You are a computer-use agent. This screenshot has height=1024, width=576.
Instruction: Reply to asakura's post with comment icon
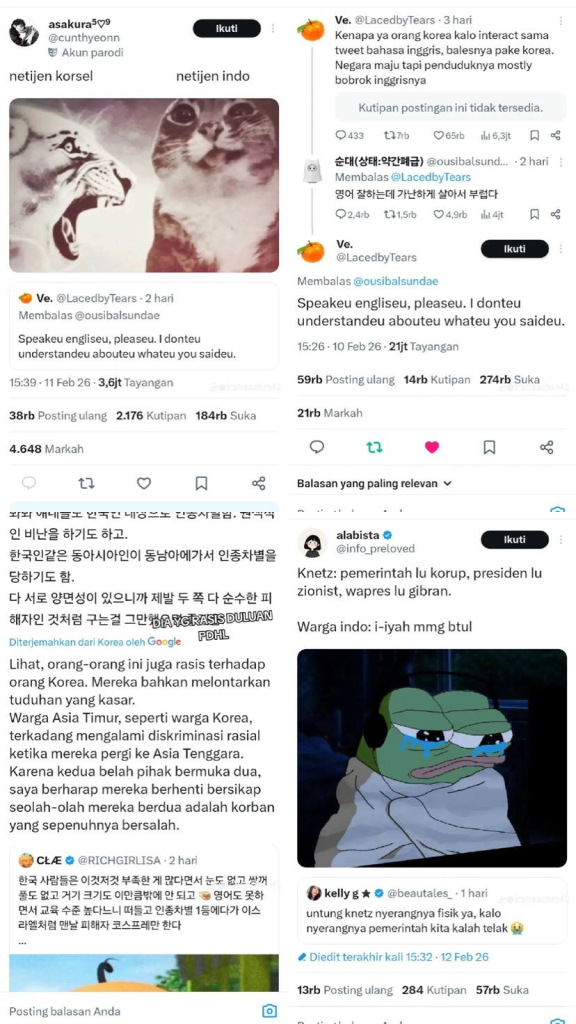(x=29, y=483)
